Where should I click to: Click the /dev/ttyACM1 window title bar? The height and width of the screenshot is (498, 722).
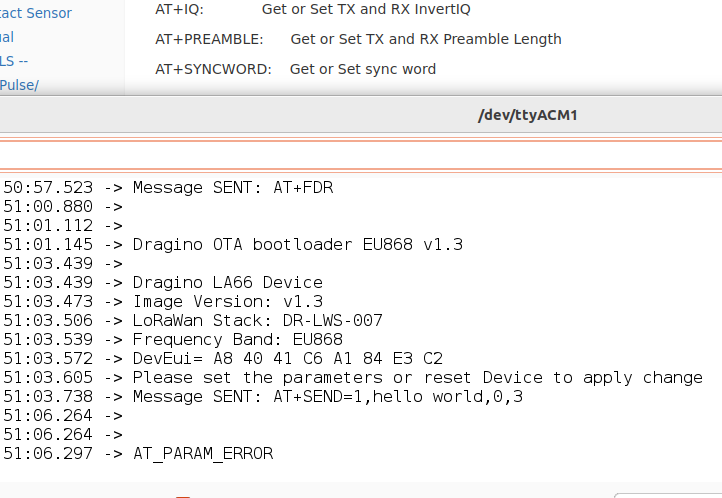click(x=527, y=115)
